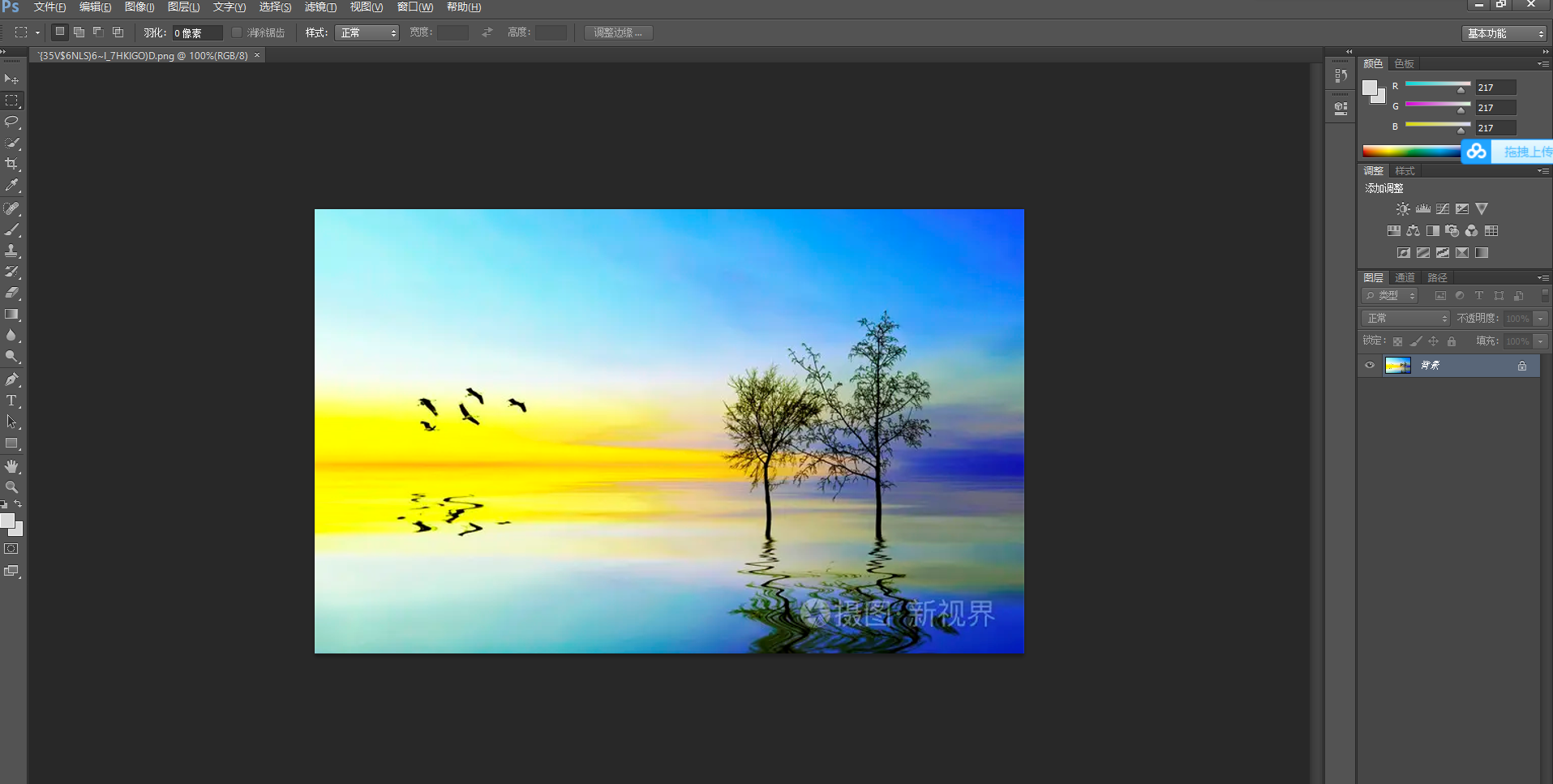Open layer blend mode 正常 dropdown

point(1405,319)
